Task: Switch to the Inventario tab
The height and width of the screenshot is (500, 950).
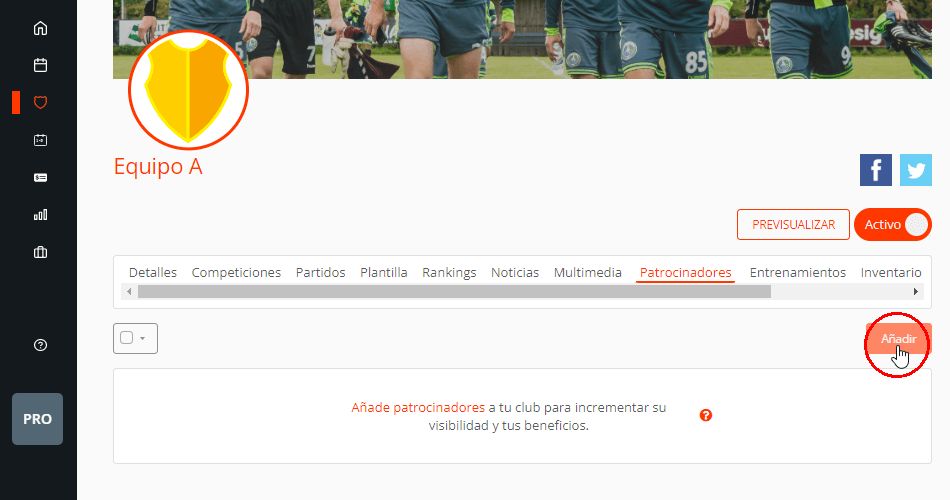Action: (x=891, y=273)
